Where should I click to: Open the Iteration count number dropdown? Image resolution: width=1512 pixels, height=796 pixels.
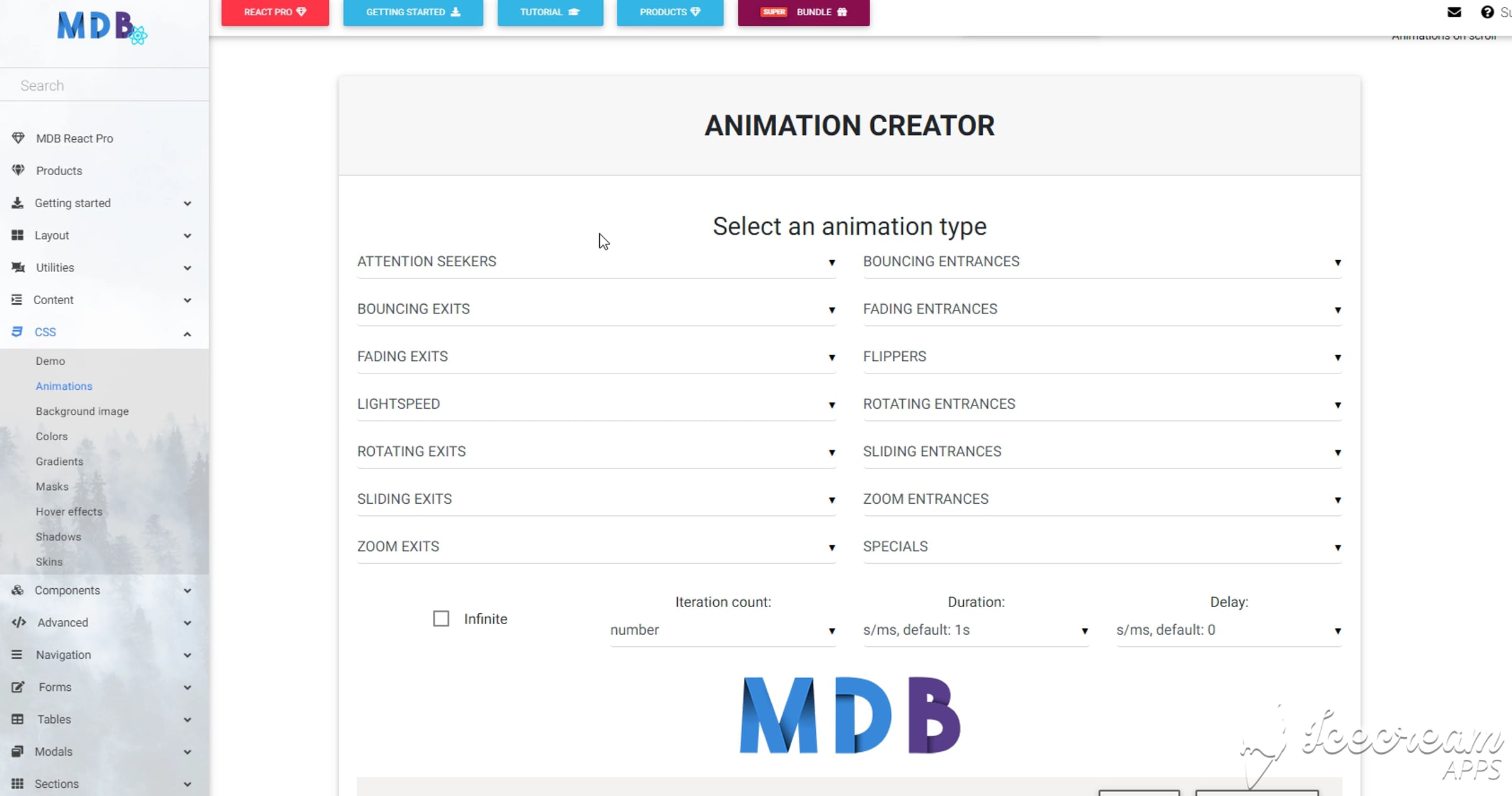723,630
